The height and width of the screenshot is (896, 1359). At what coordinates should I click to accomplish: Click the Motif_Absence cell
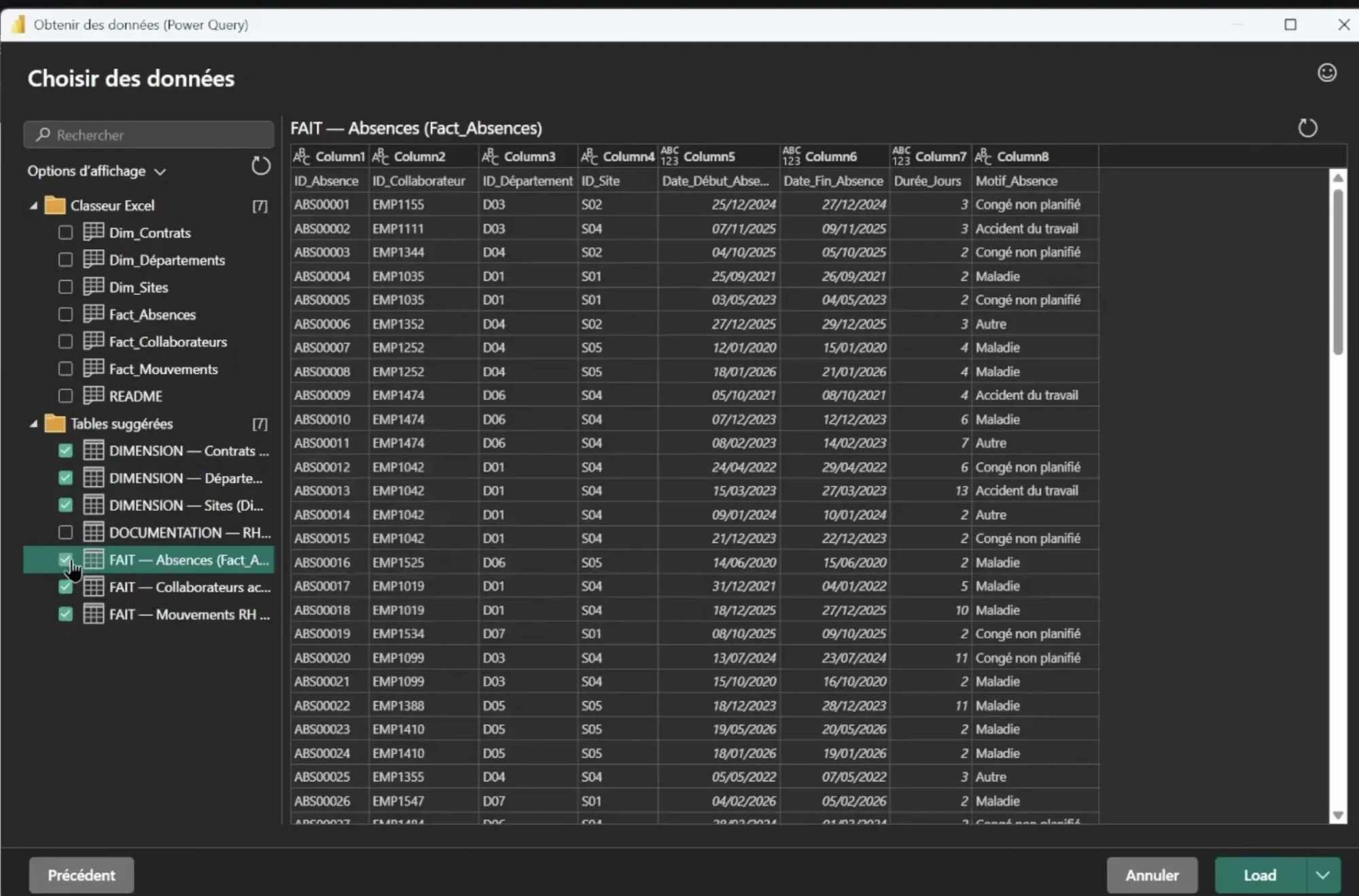pyautogui.click(x=1035, y=181)
